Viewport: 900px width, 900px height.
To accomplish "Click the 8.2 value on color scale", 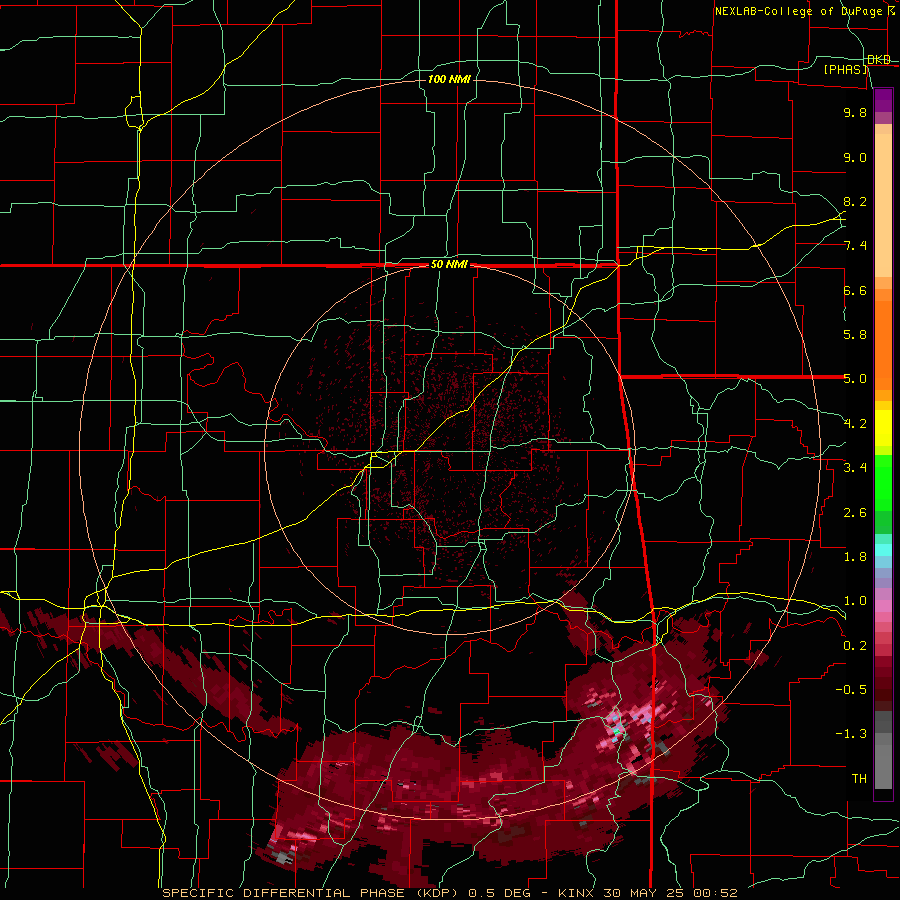I will [x=855, y=201].
